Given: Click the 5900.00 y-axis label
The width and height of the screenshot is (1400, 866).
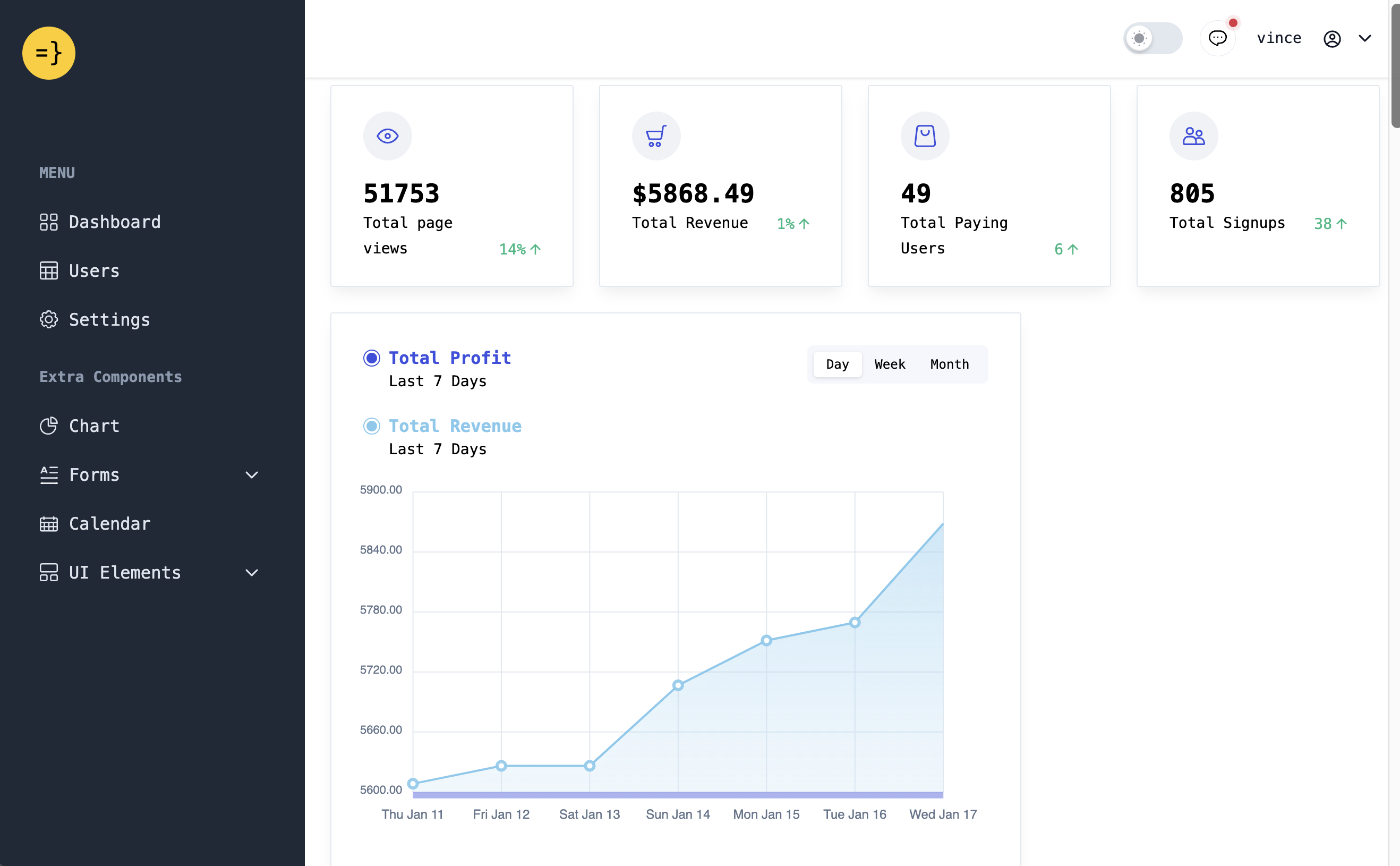Looking at the screenshot, I should (381, 490).
